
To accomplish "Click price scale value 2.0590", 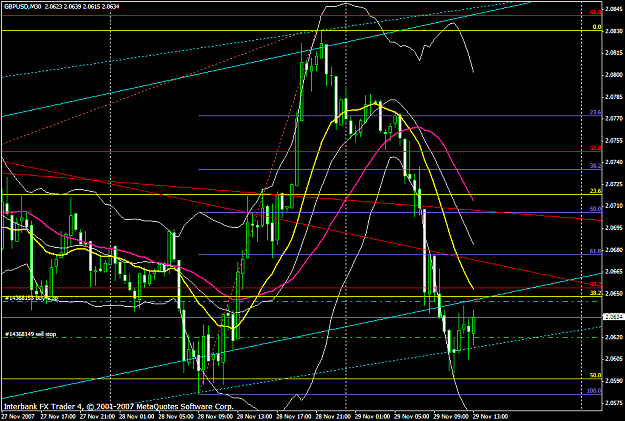I will tap(613, 381).
